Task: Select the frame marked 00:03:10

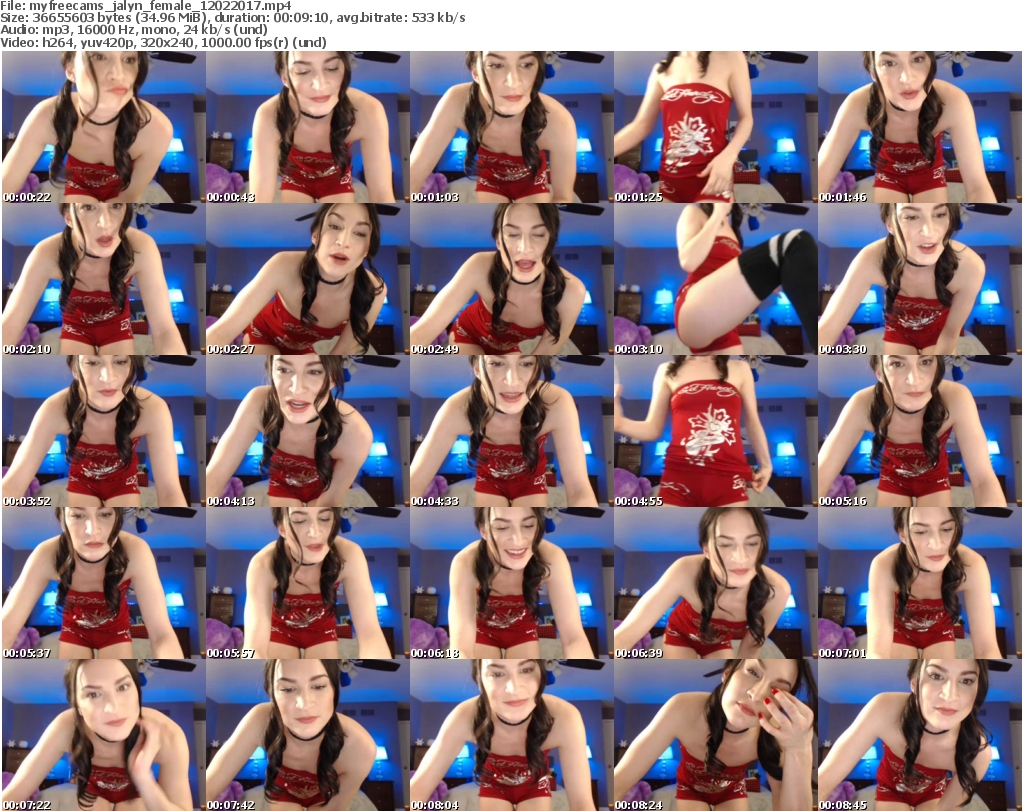Action: (714, 279)
